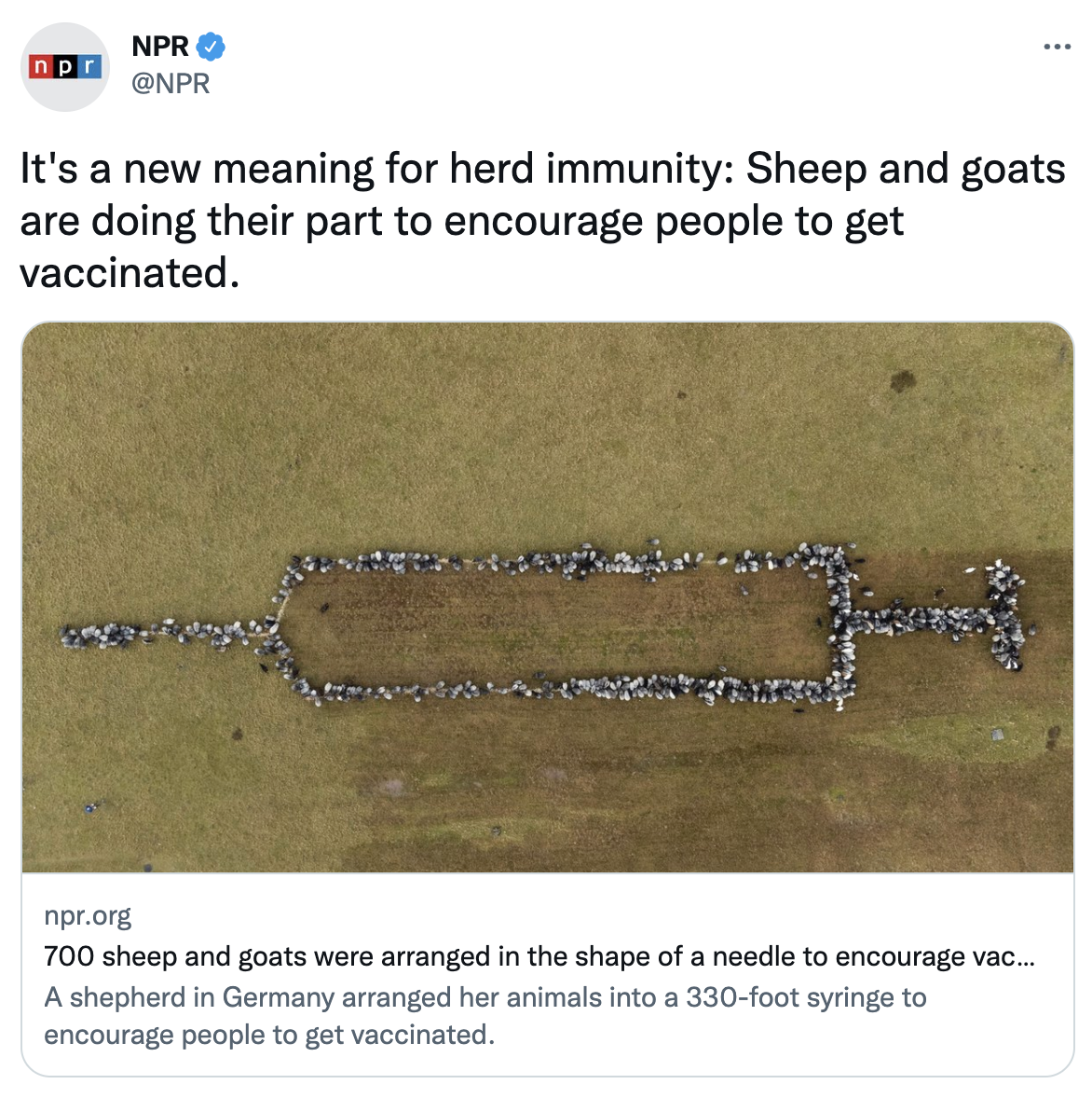Click the syringe barrel interior in photo

(560, 624)
